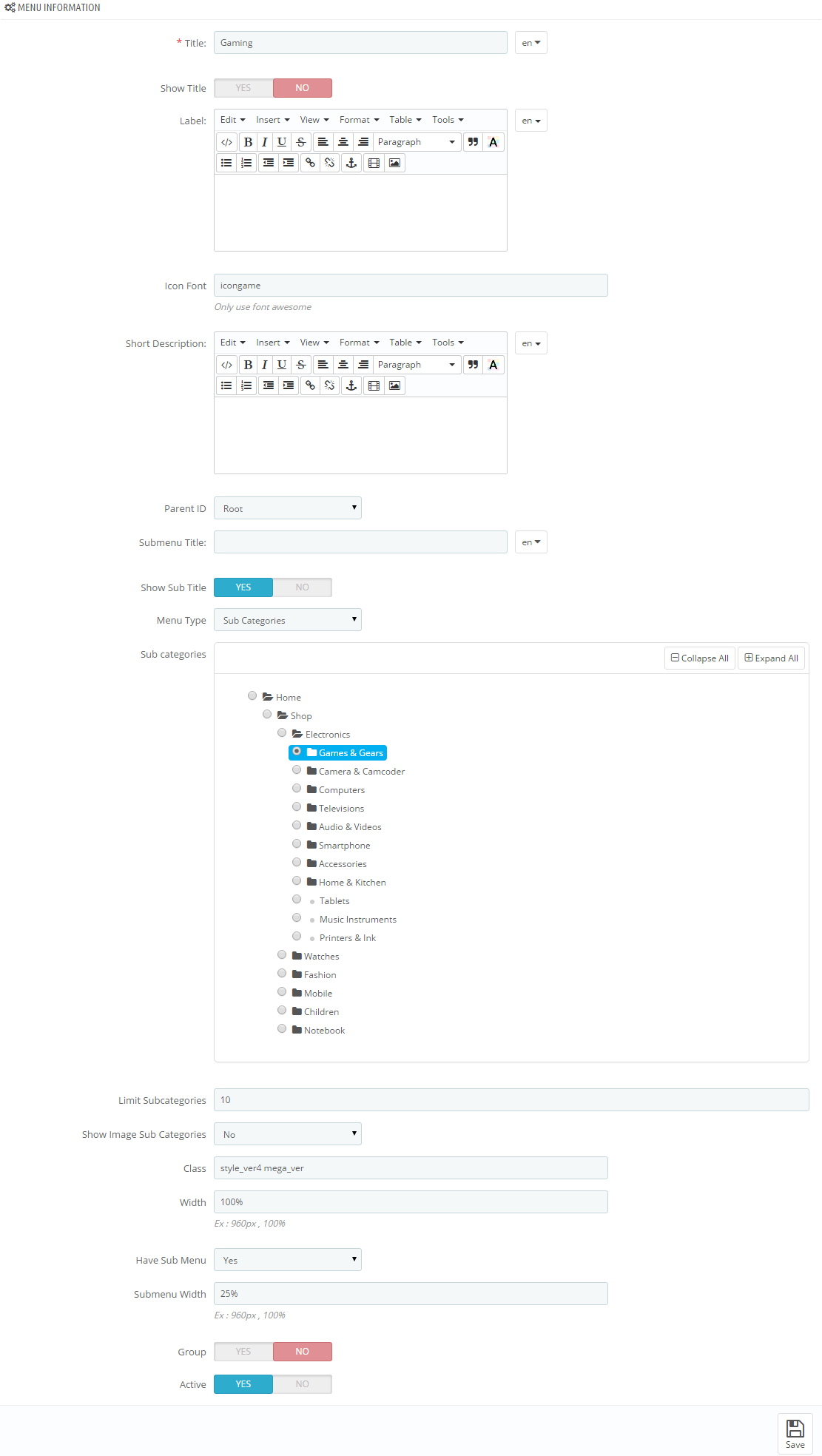Image resolution: width=822 pixels, height=1456 pixels.
Task: Open text color picker in Label editor
Action: 493,142
